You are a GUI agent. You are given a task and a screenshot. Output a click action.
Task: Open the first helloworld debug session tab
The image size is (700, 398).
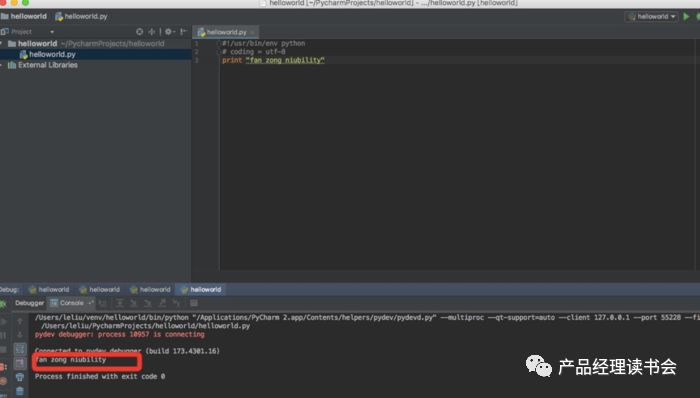click(x=49, y=290)
